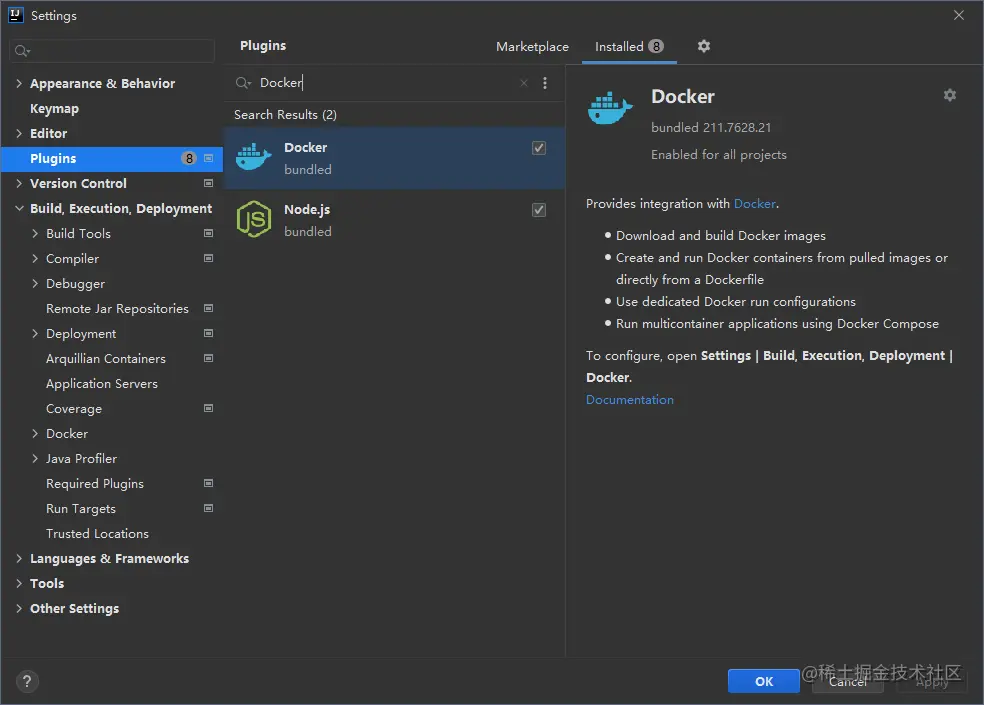The height and width of the screenshot is (705, 984).
Task: Open the plugin search options three-dot menu
Action: [545, 83]
